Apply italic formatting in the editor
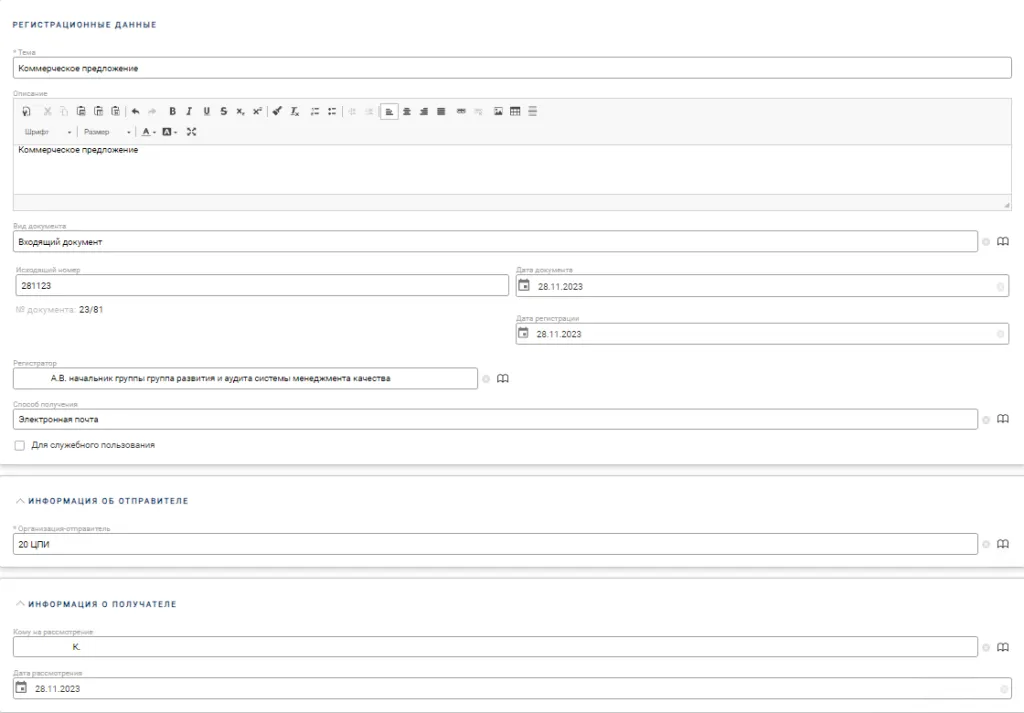1024x713 pixels. tap(189, 111)
